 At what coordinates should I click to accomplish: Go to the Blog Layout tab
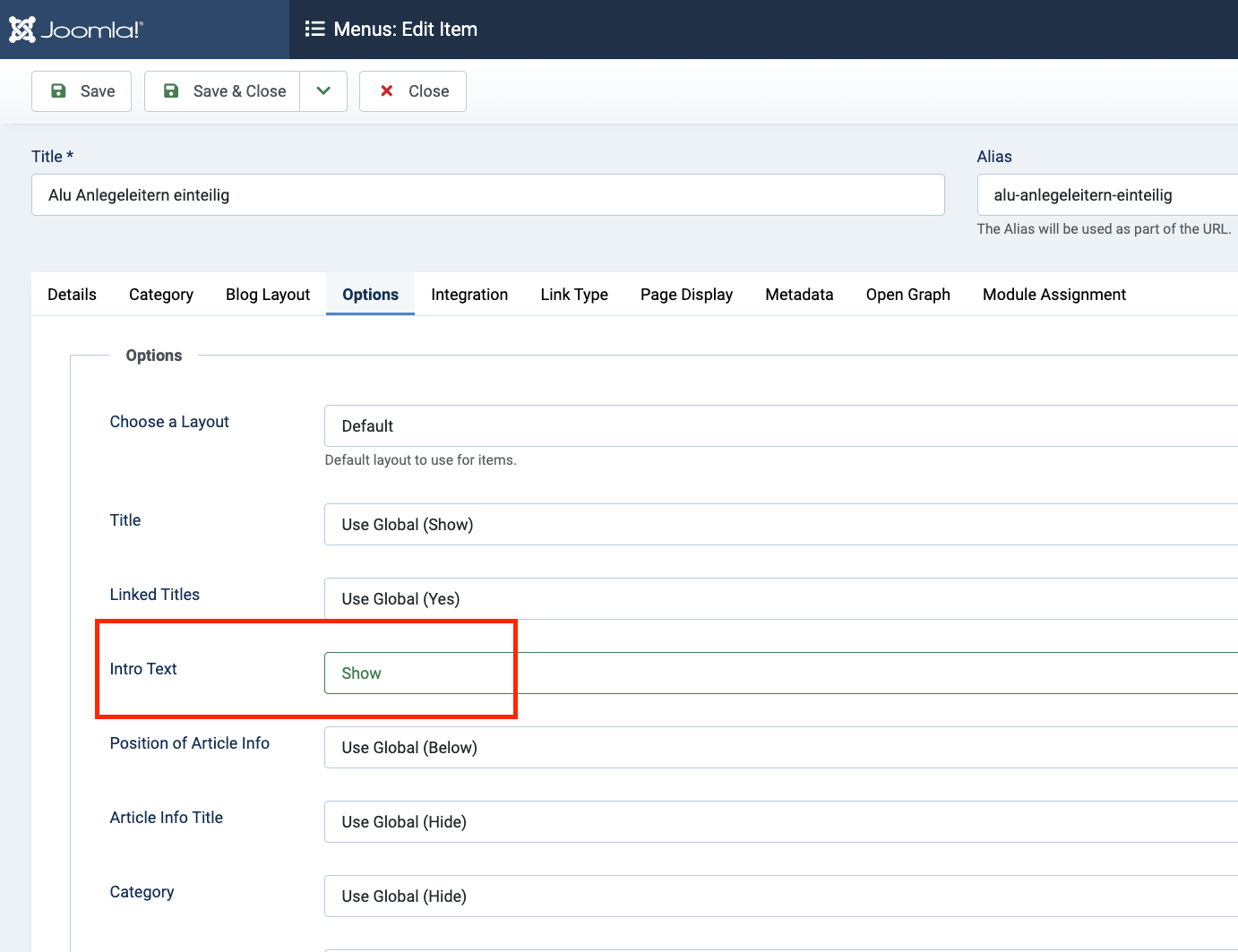[268, 295]
